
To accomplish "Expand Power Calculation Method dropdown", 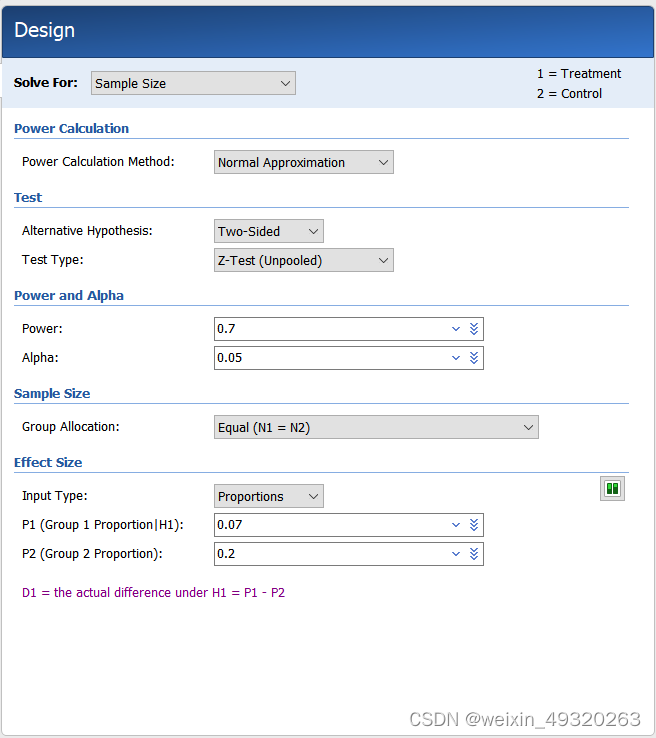I will [x=303, y=162].
